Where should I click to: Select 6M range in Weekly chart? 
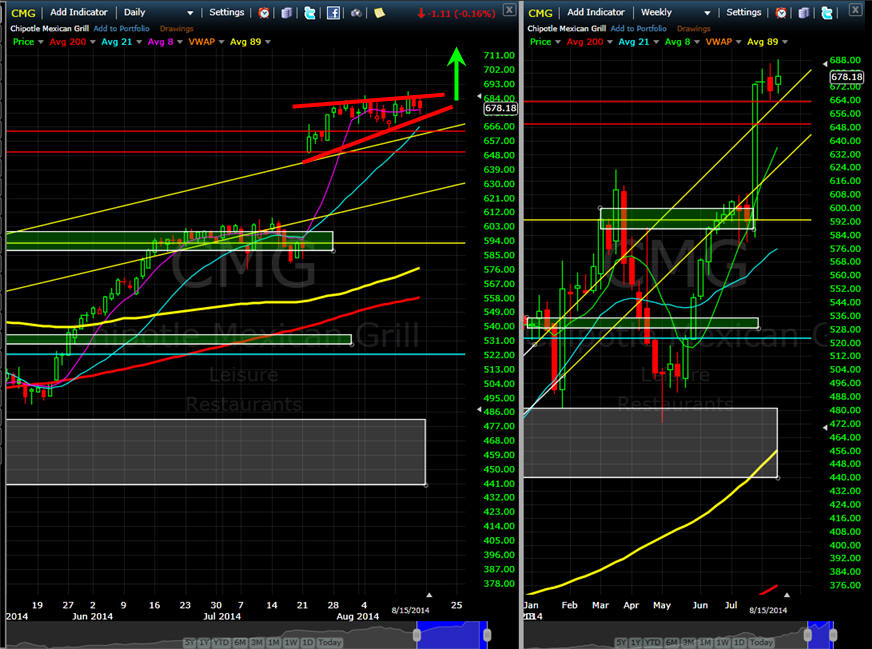tap(671, 642)
